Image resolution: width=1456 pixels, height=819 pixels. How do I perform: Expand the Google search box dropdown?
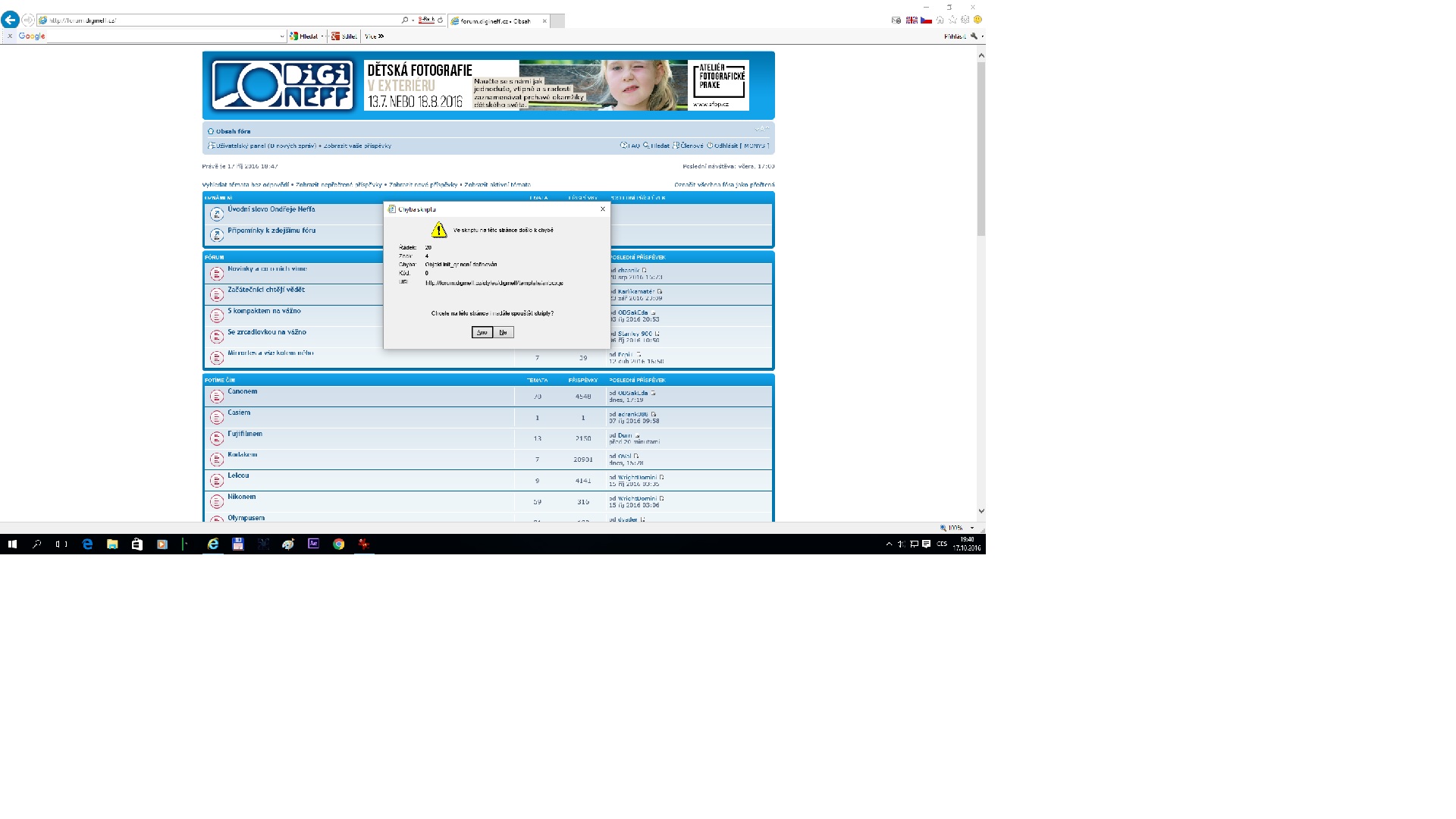point(281,36)
